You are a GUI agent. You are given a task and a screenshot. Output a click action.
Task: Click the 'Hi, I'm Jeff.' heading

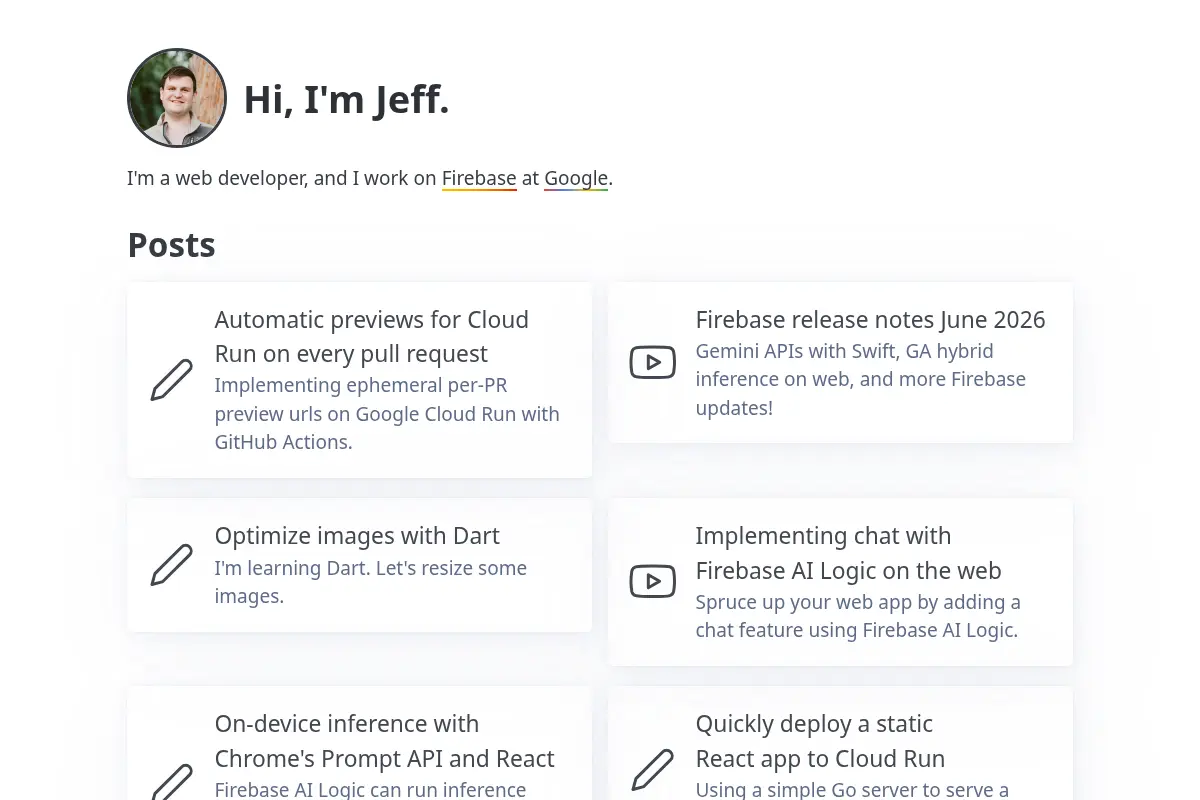[x=346, y=99]
